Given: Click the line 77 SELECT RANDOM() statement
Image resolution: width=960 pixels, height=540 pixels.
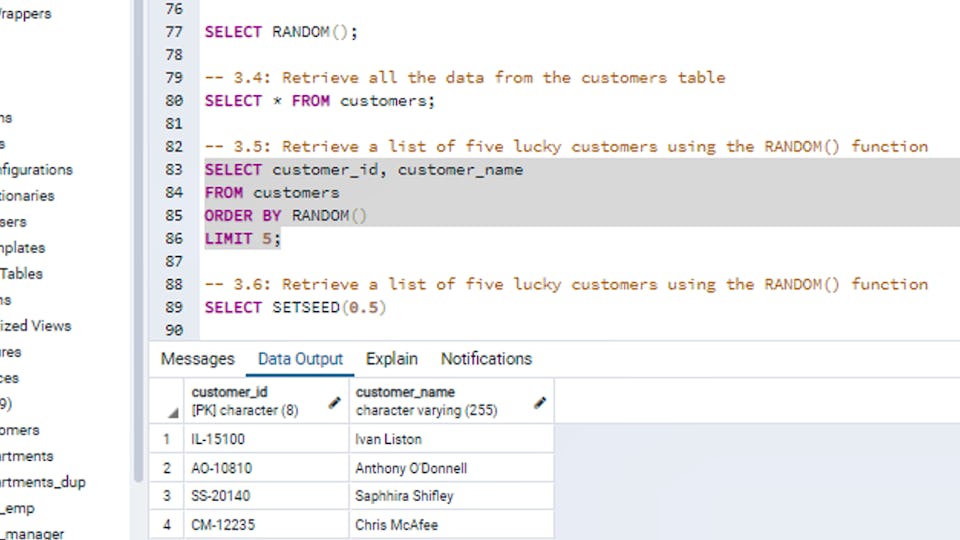Looking at the screenshot, I should tap(281, 32).
